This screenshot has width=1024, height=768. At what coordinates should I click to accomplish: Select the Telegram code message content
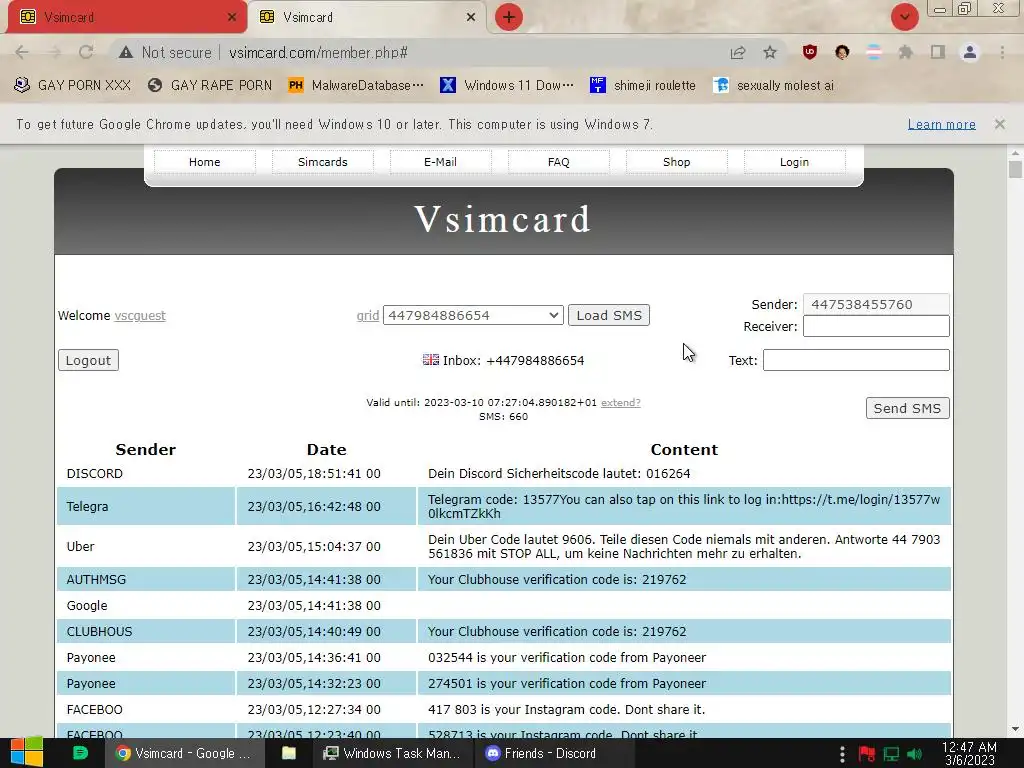(x=684, y=506)
